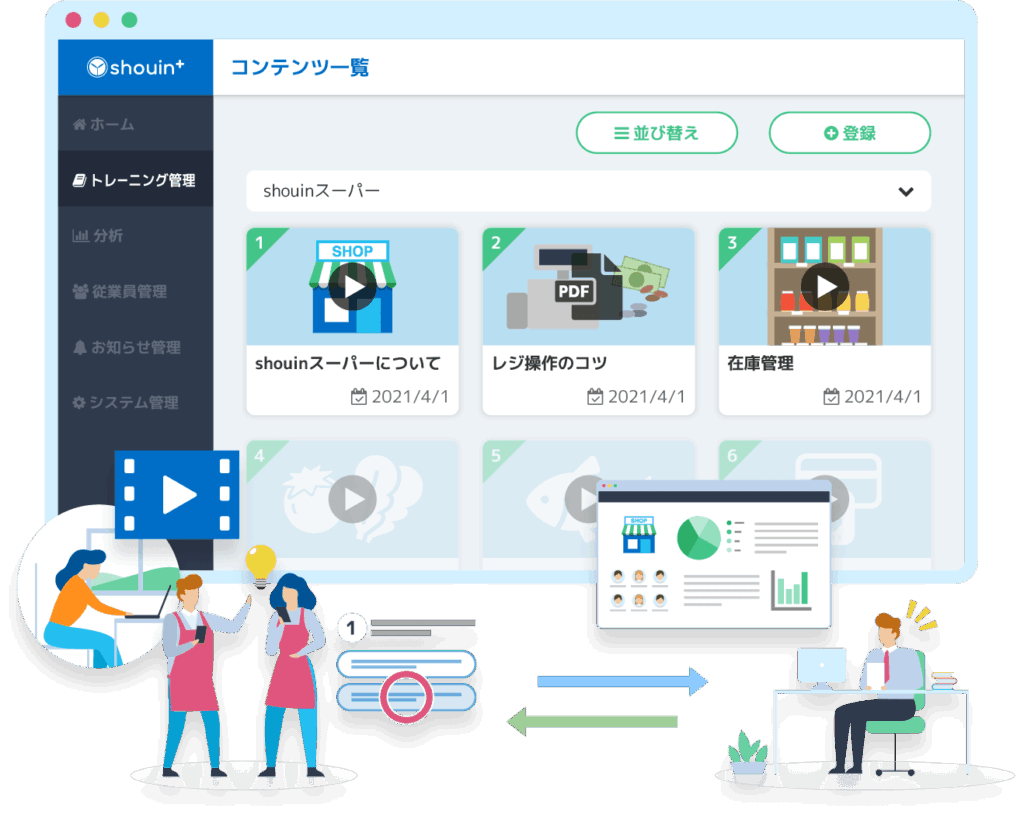
Task: Open the shouinスーパー store selector
Action: [x=588, y=191]
